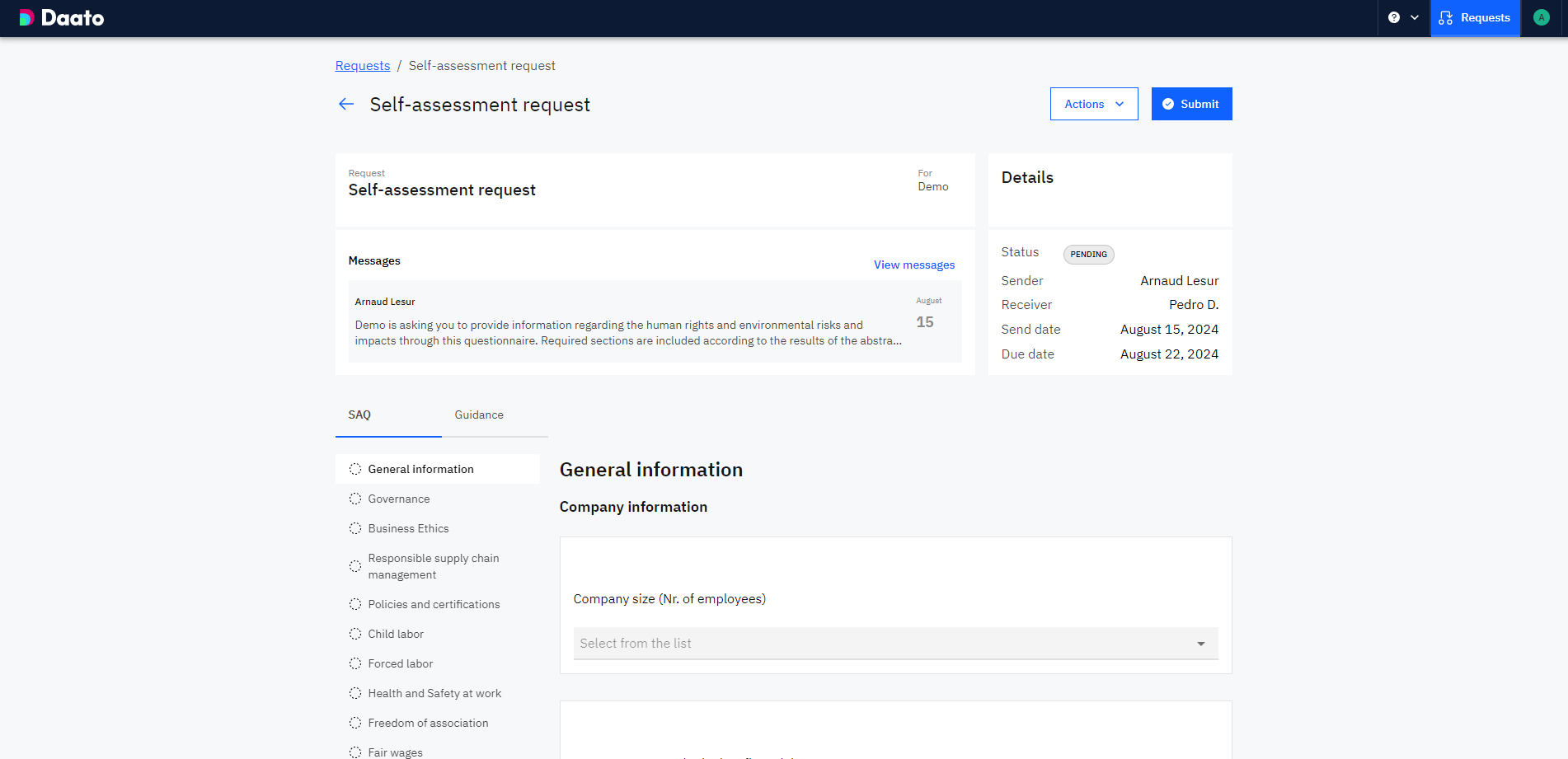Expand the Company size select list
The height and width of the screenshot is (759, 1568).
(895, 644)
